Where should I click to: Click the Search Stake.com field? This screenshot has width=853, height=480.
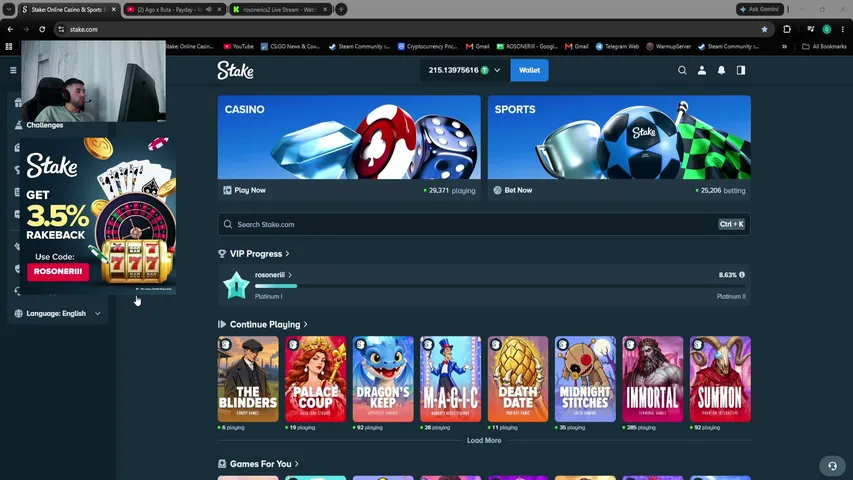484,224
